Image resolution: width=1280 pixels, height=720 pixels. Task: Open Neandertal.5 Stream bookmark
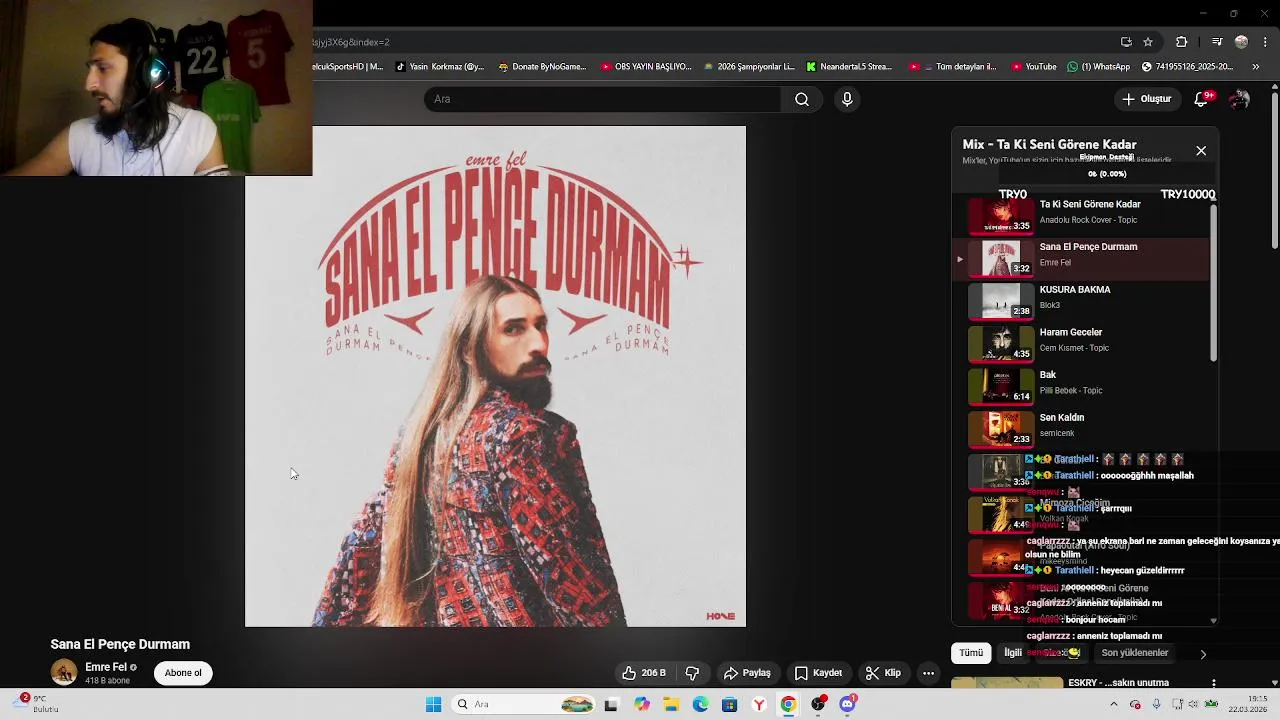click(849, 67)
